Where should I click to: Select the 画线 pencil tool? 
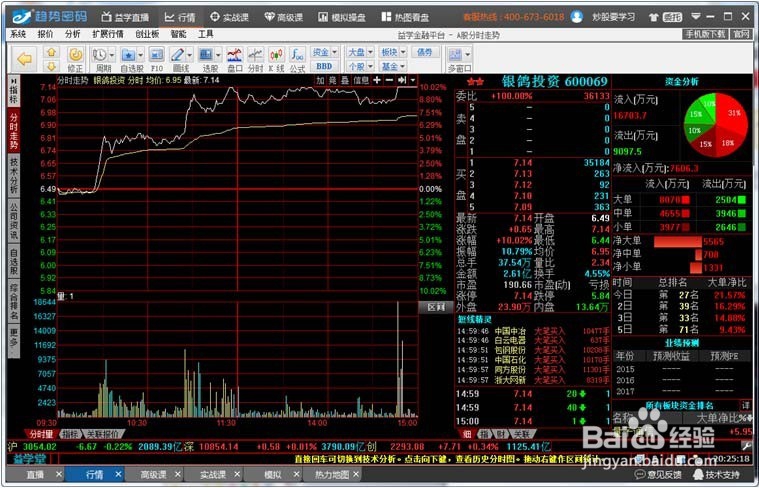[x=178, y=55]
